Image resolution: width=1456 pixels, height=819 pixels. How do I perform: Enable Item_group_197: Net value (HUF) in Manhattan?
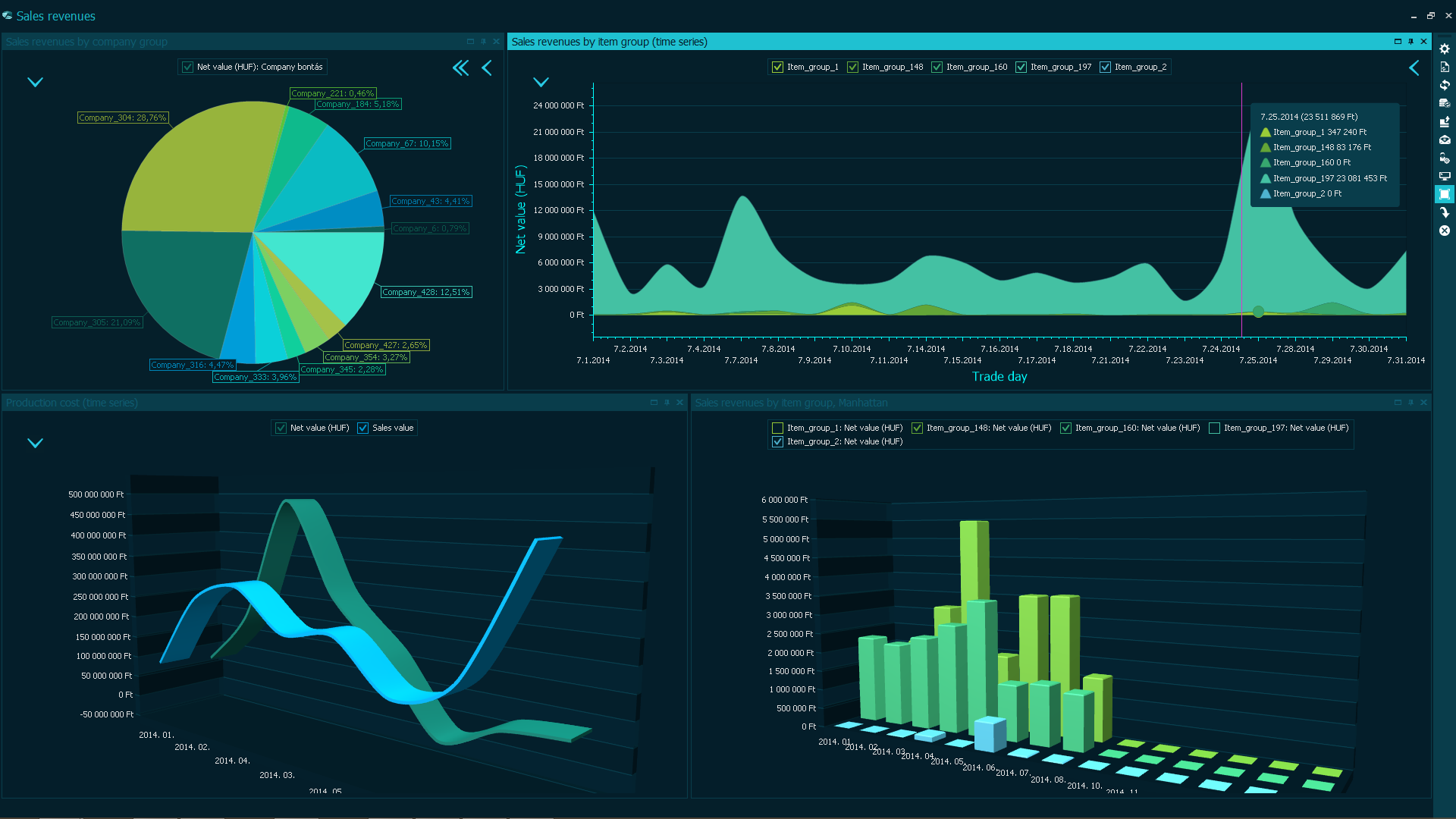click(1214, 428)
